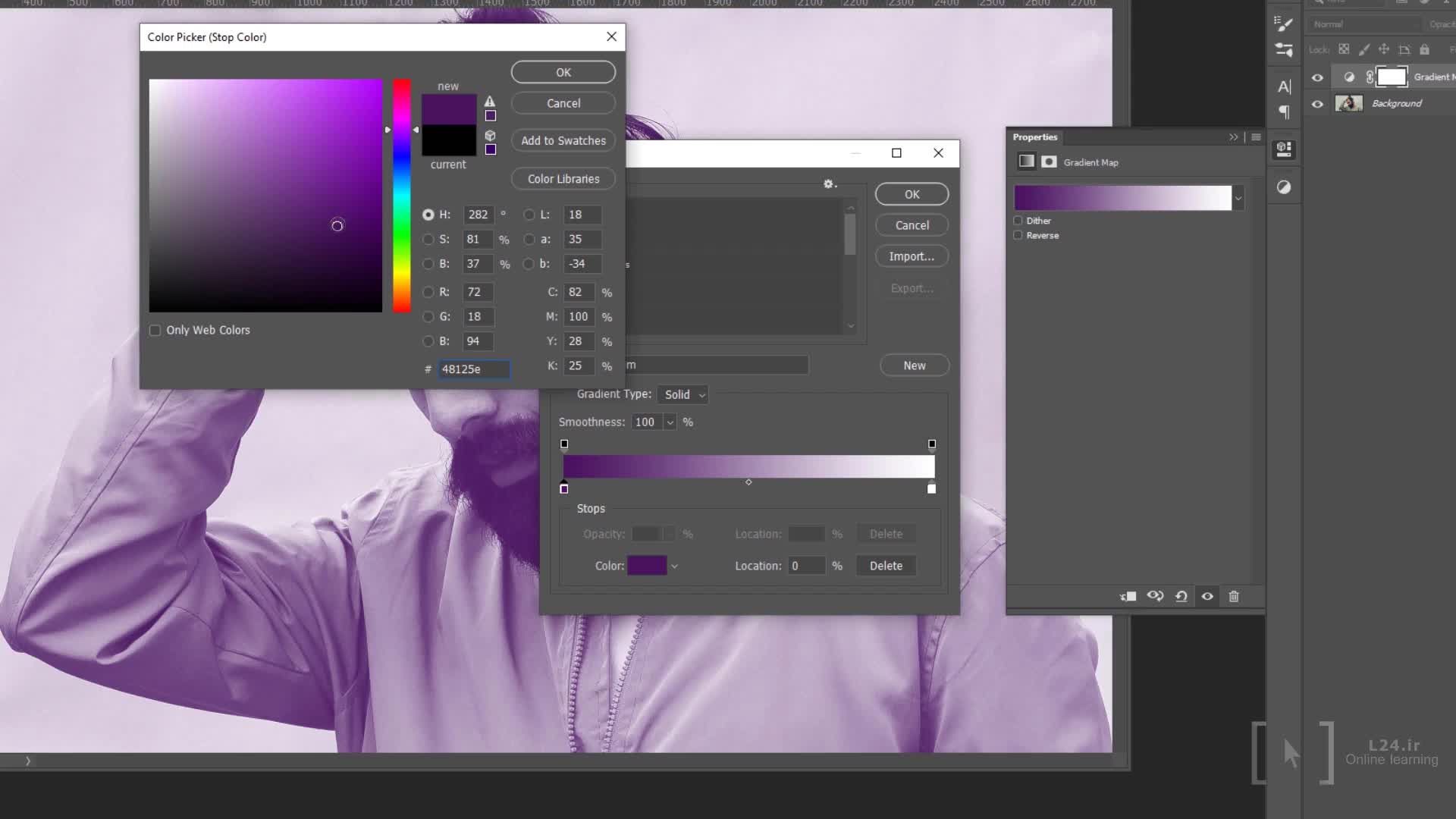Click the clip adjustment to layer icon
The width and height of the screenshot is (1456, 819).
[1128, 597]
